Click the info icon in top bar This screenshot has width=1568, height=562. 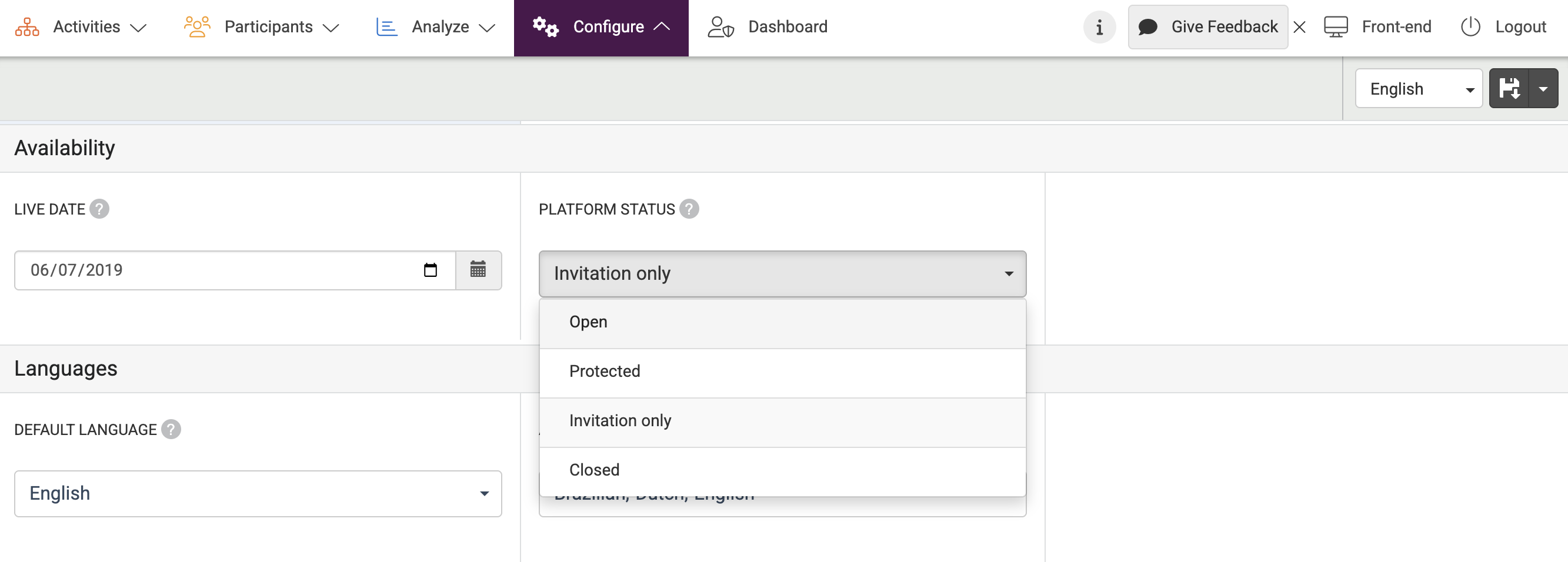click(x=1099, y=28)
